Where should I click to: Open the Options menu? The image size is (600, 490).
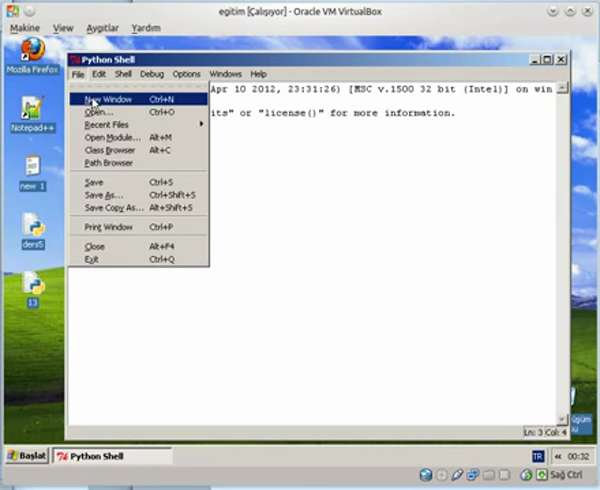tap(186, 74)
